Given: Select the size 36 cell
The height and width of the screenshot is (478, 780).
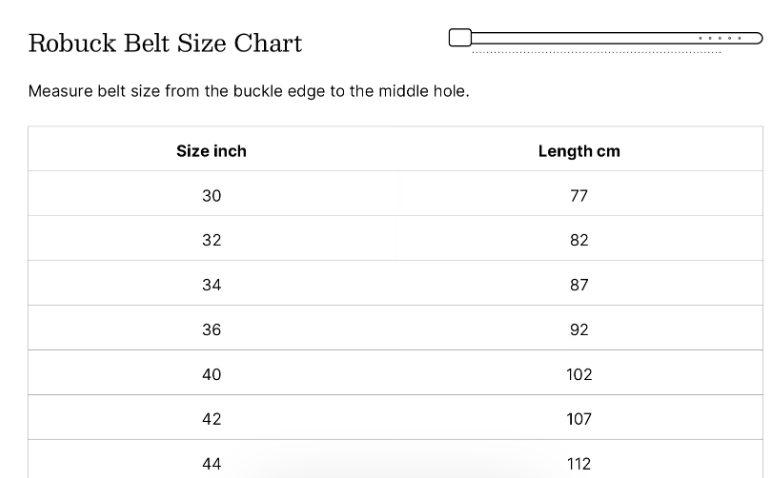Looking at the screenshot, I should click(x=211, y=329).
